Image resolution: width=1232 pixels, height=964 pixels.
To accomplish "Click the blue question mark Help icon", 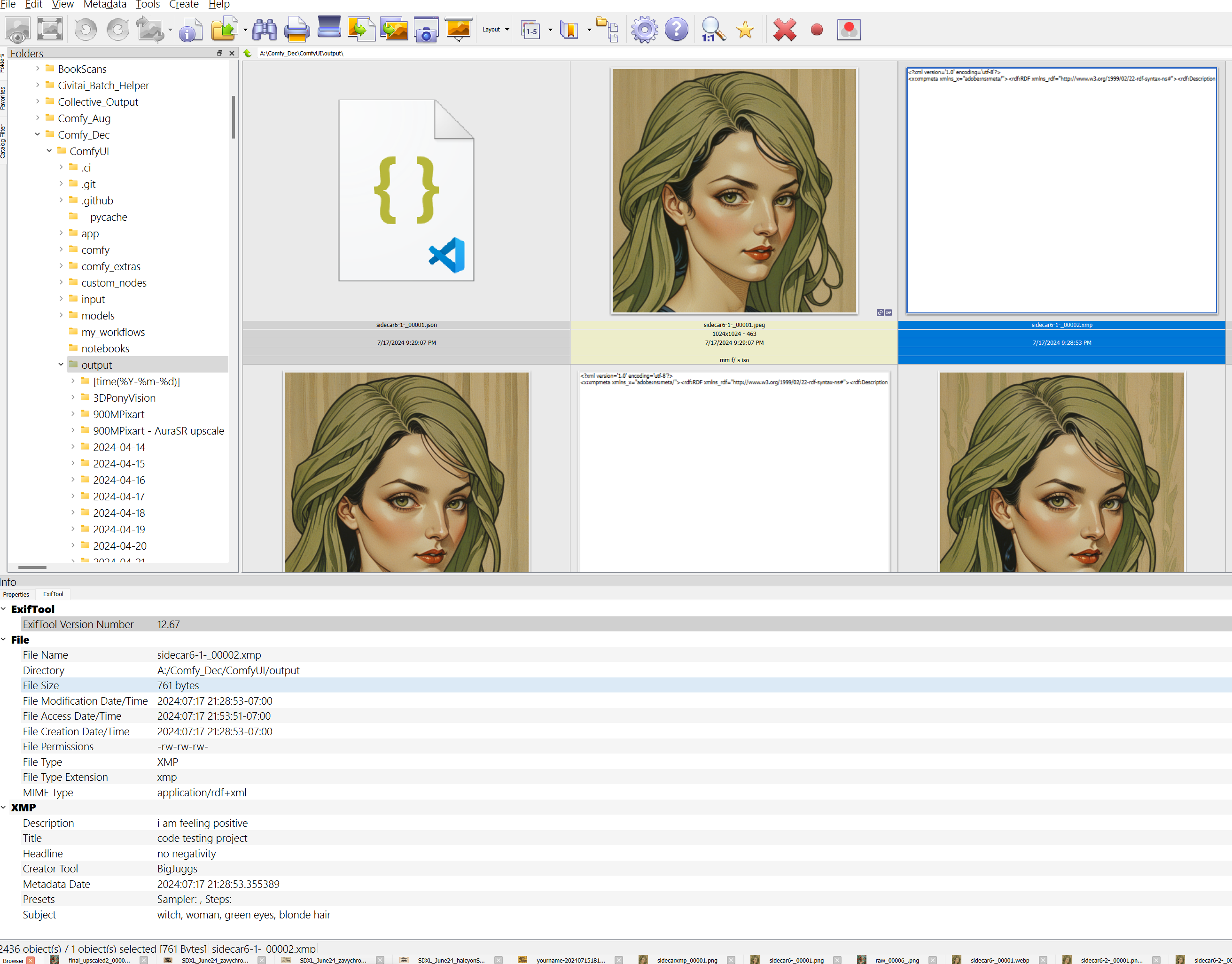I will [676, 29].
